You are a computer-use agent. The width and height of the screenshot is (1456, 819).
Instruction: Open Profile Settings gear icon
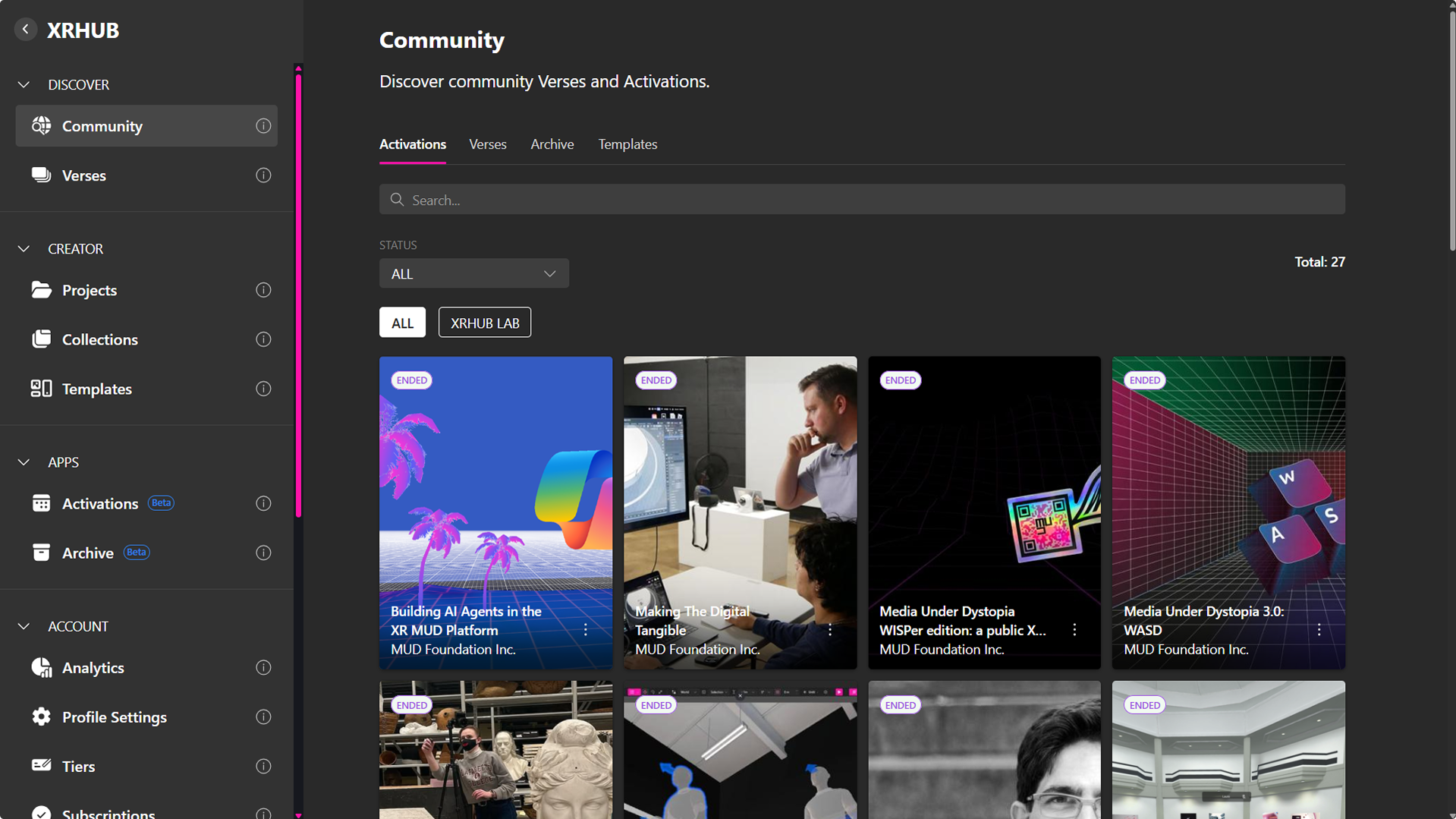coord(41,717)
